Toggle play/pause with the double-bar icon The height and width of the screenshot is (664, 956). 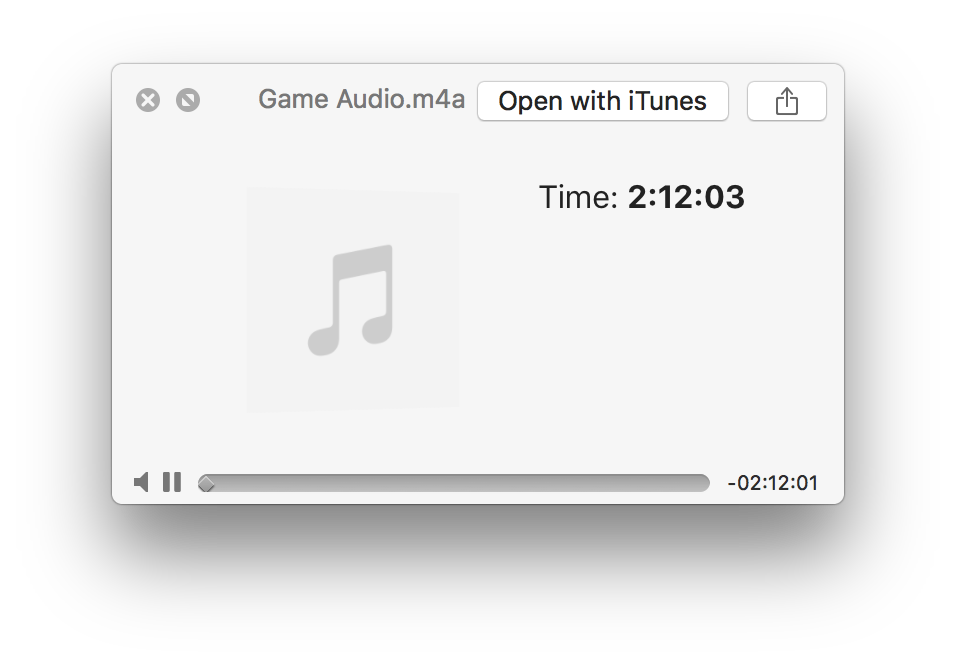tap(172, 482)
